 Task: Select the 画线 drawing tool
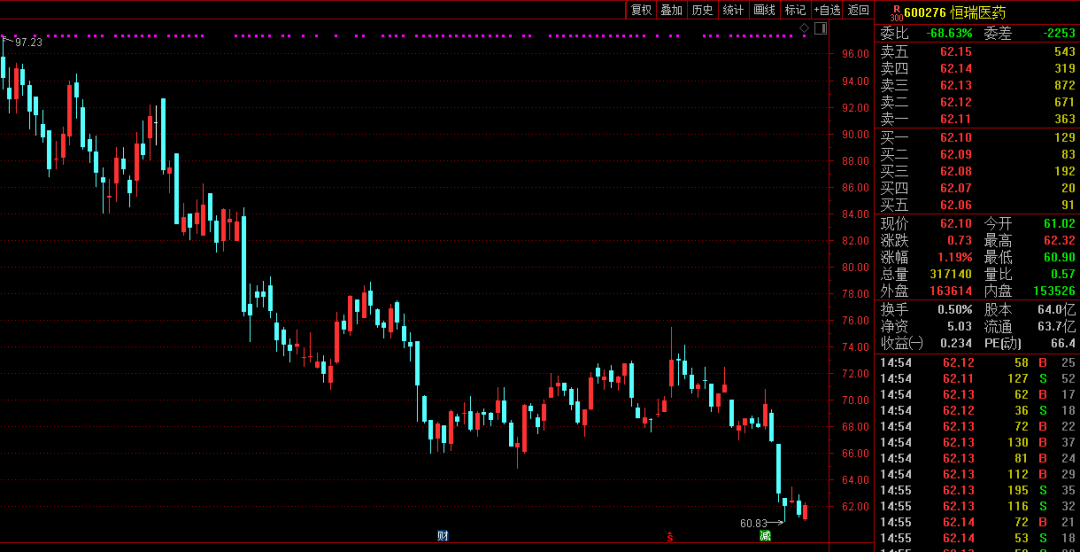pos(764,10)
